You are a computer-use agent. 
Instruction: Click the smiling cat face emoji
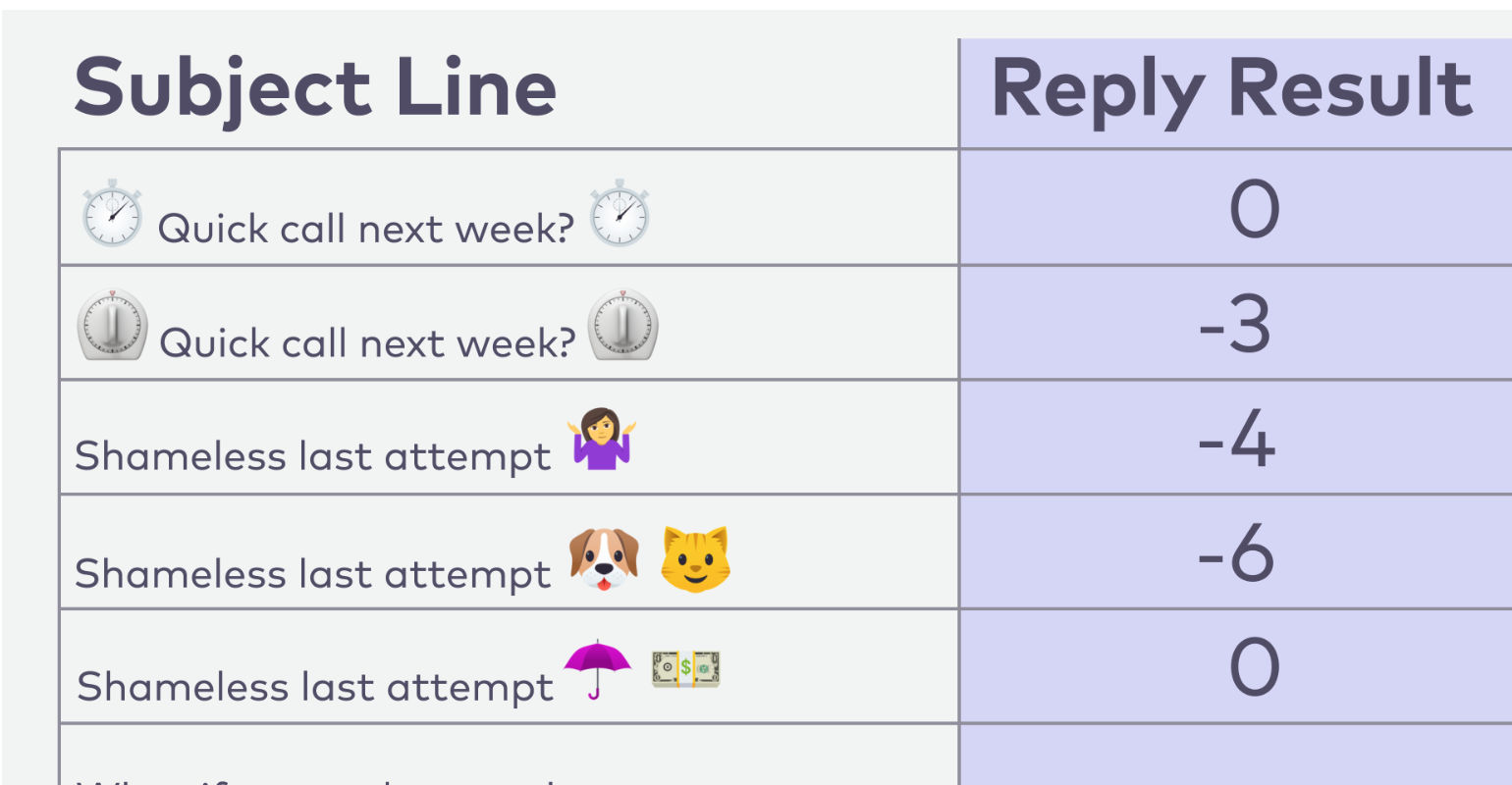coord(695,559)
